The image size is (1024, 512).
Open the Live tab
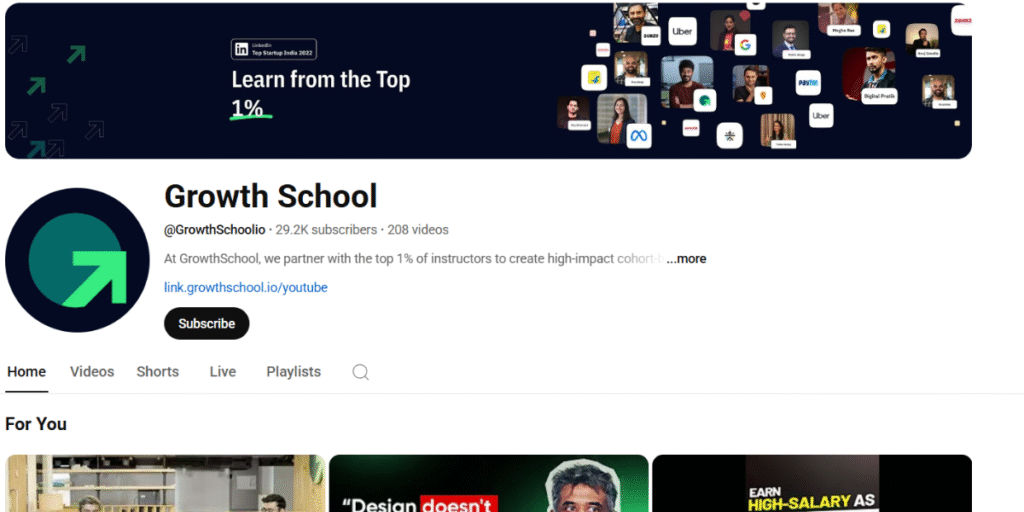pyautogui.click(x=223, y=372)
